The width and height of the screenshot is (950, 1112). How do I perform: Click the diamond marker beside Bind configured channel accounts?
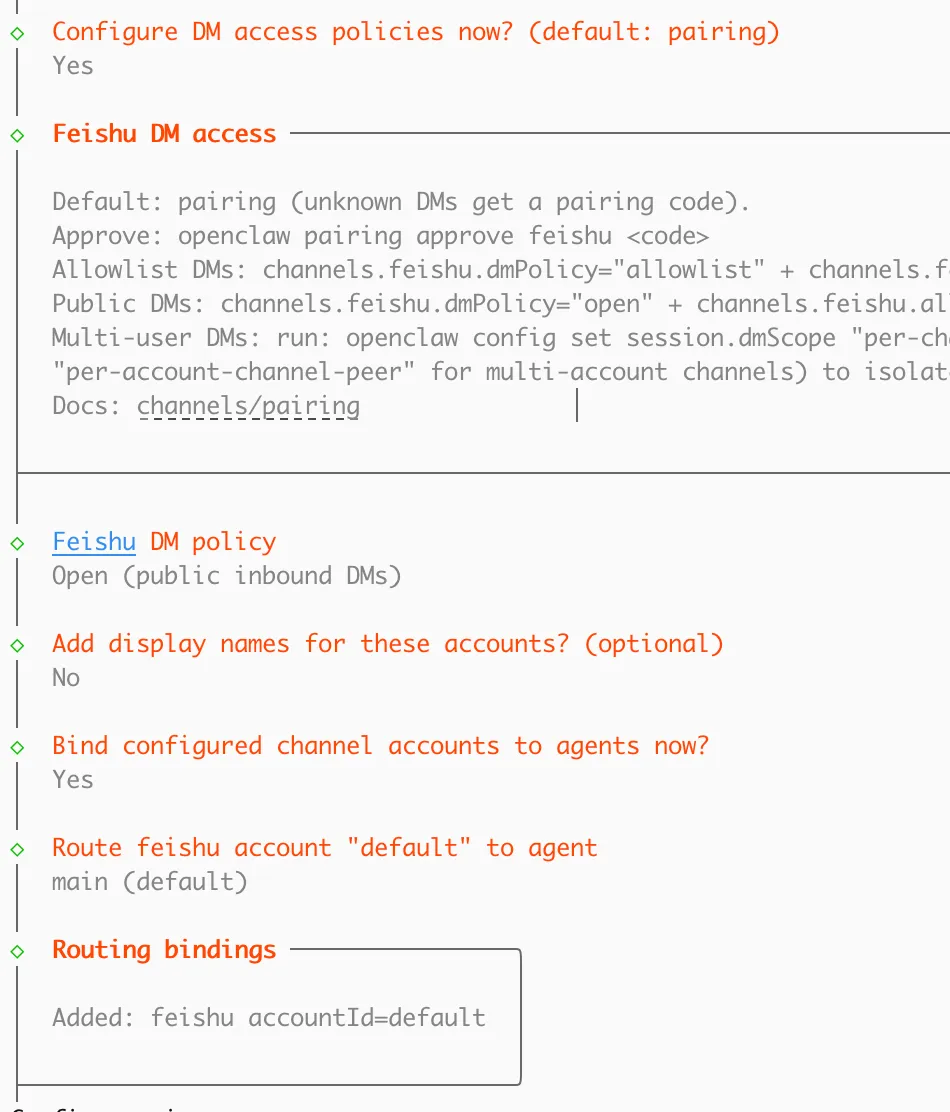(17, 747)
